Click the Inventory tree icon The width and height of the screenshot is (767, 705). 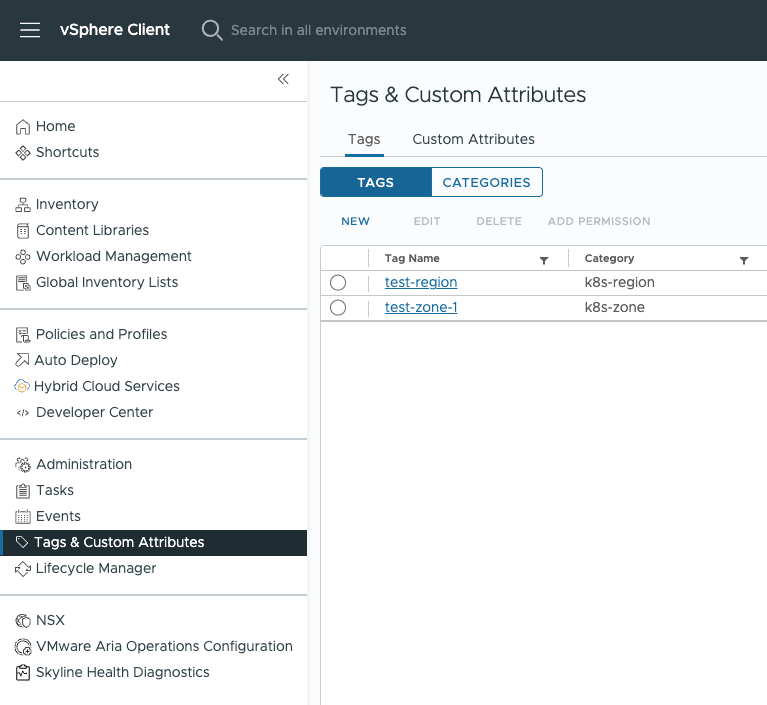(23, 205)
